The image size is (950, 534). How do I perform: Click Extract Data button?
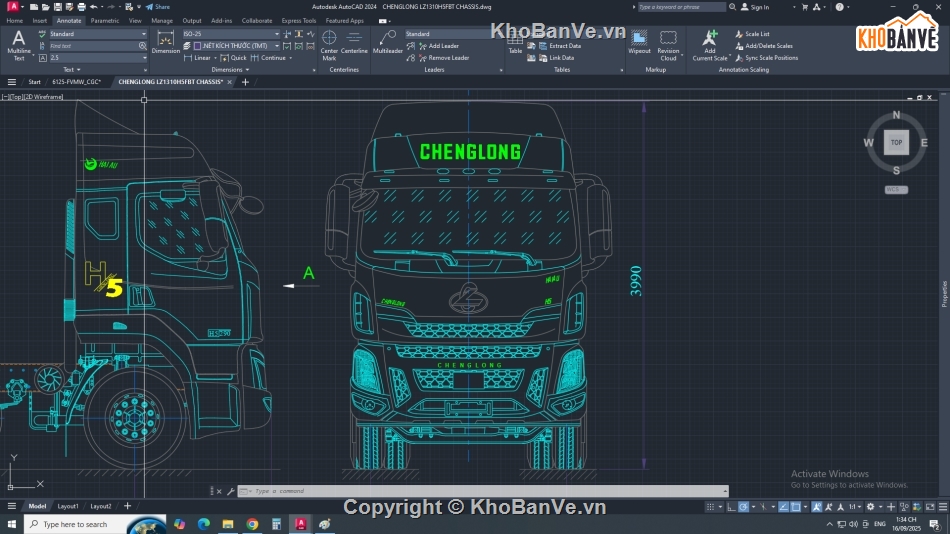coord(560,46)
